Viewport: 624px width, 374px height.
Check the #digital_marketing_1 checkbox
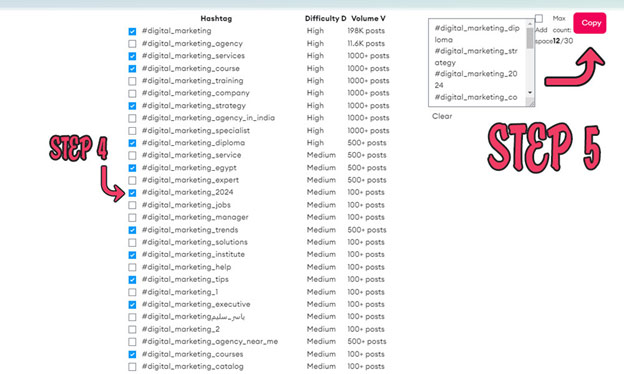[132, 292]
